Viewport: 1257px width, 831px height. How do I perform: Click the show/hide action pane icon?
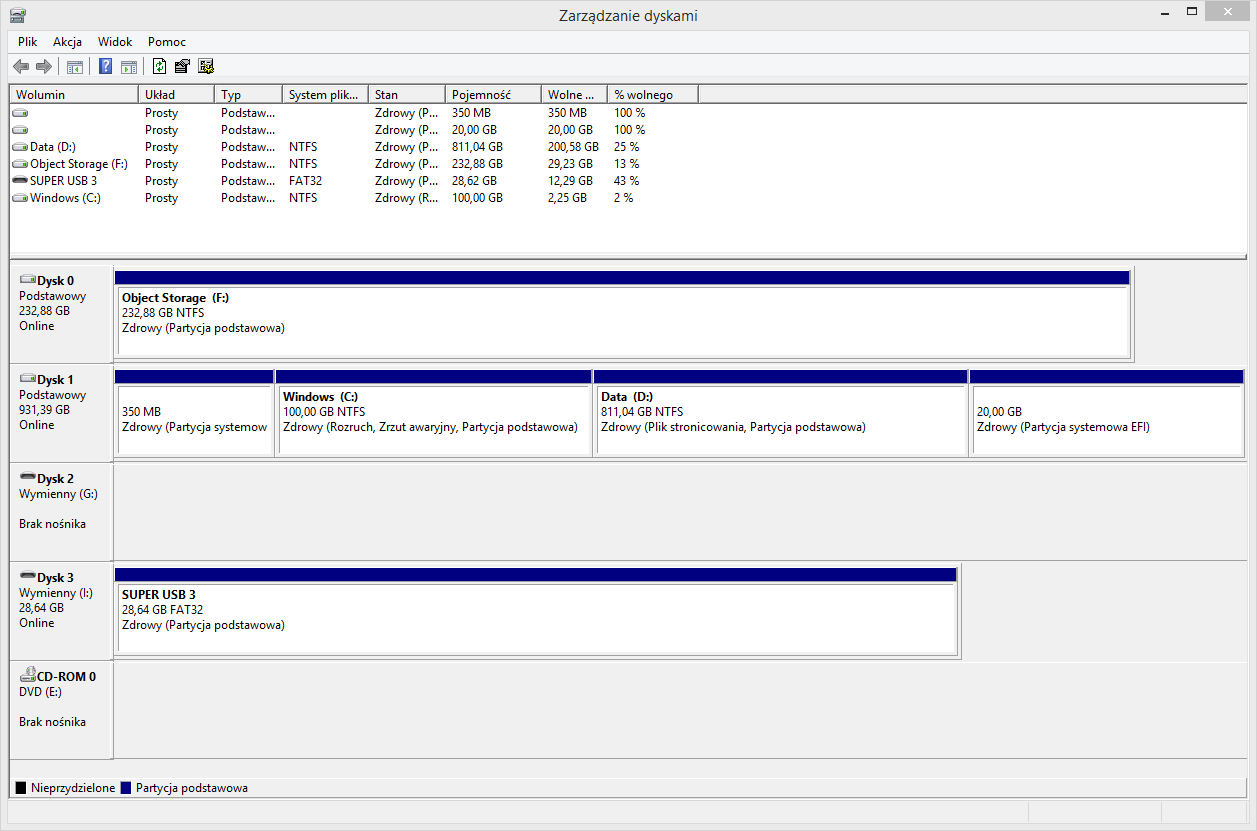tap(128, 67)
